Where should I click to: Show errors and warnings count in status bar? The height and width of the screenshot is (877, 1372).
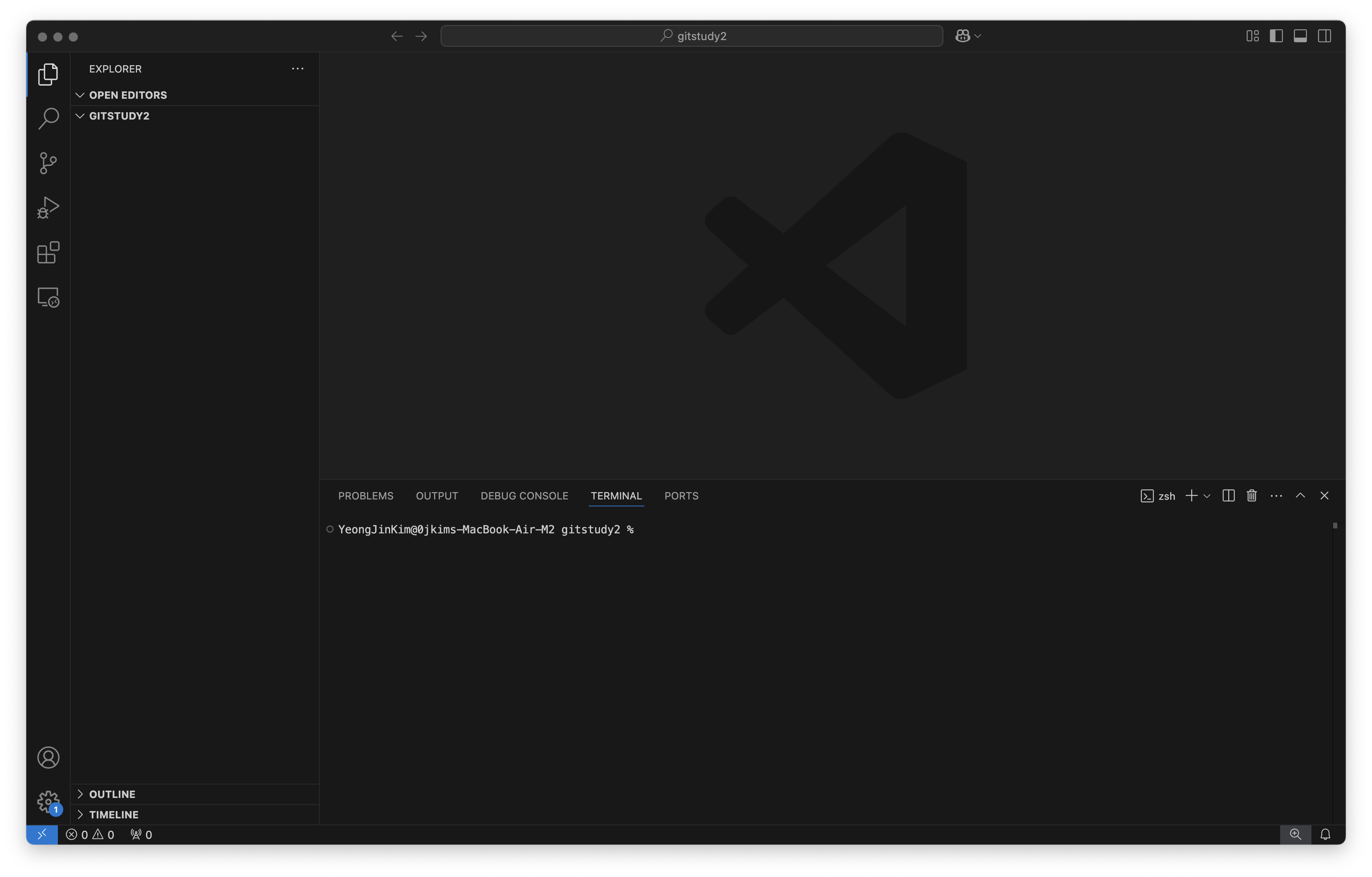(x=90, y=834)
